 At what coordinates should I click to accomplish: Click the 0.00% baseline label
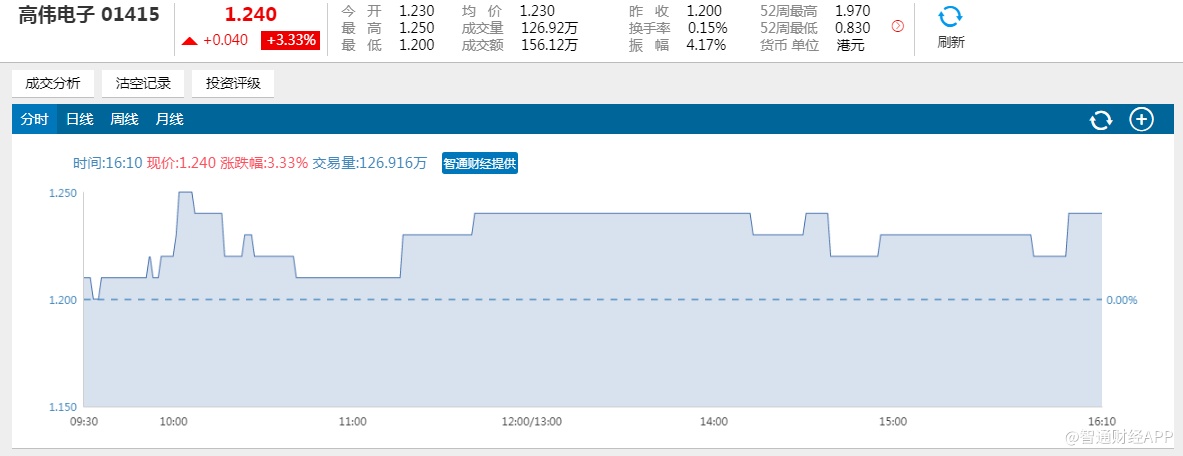click(x=1122, y=300)
